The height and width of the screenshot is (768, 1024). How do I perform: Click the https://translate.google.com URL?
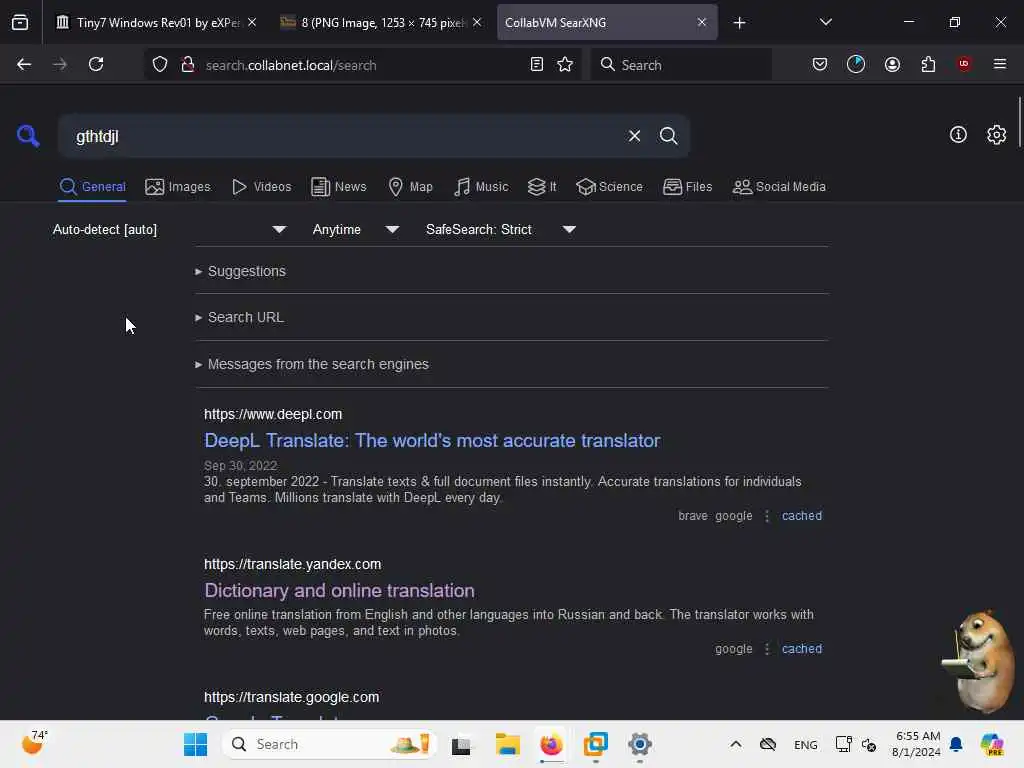pyautogui.click(x=291, y=697)
